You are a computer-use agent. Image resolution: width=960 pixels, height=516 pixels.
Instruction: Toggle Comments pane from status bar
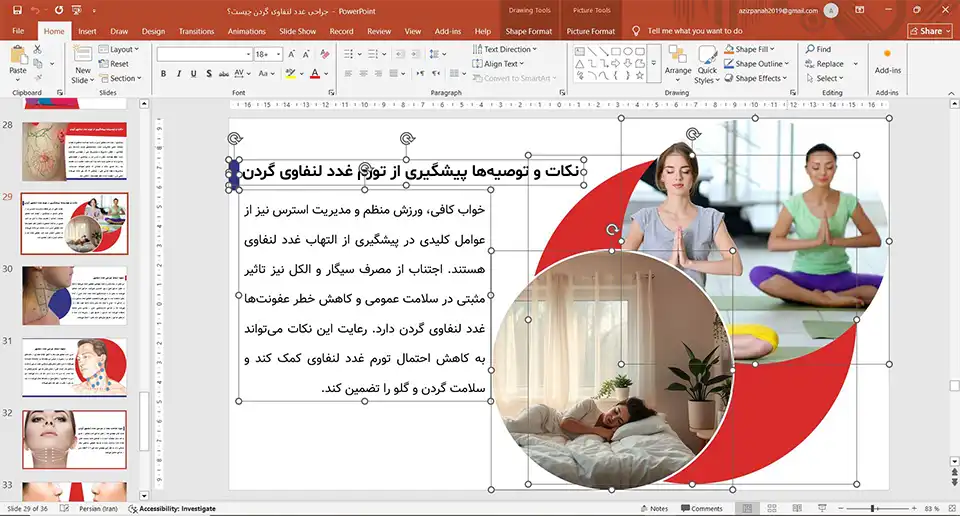[x=702, y=509]
